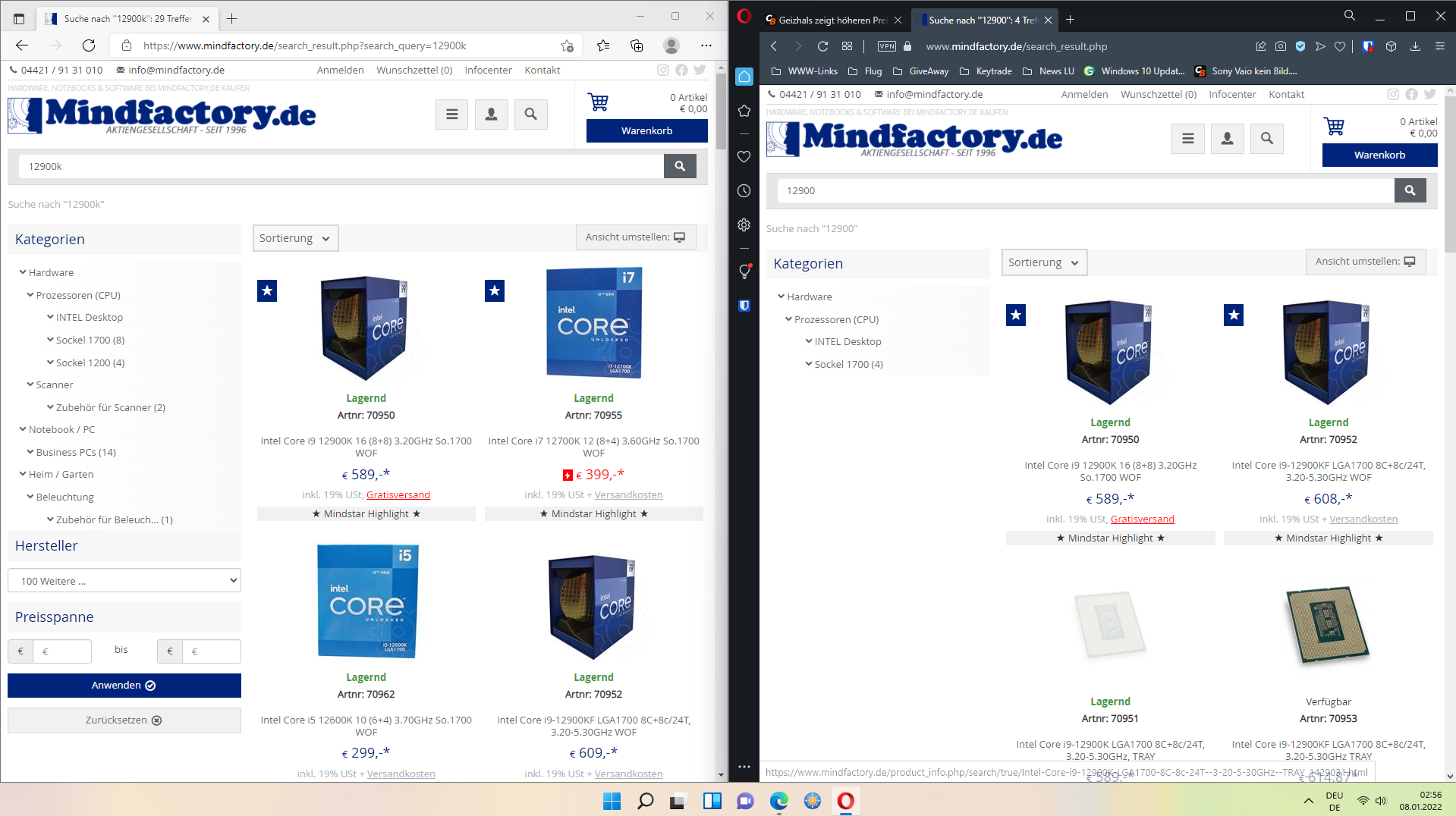
Task: Open Infocenter in Edge Mindfactory page
Action: click(488, 70)
